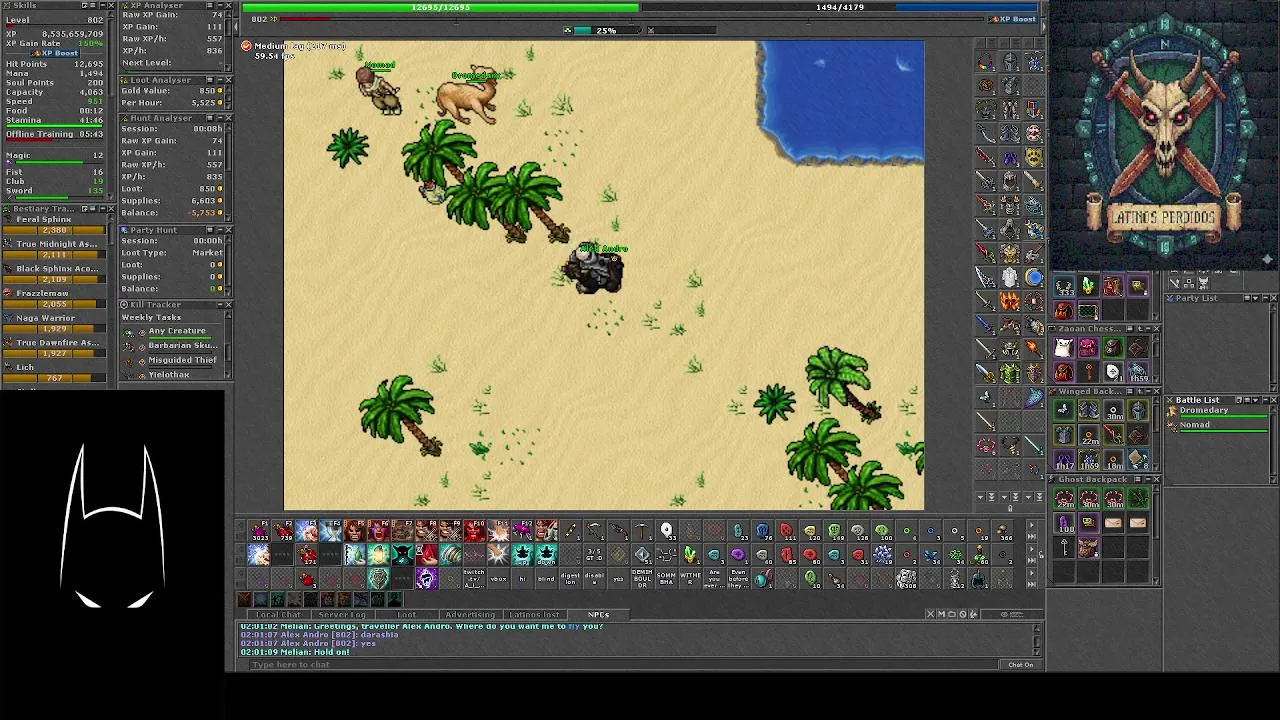Collapse the Bestiary Tracker panel
Image resolution: width=1280 pixels, height=720 pixels.
point(103,208)
